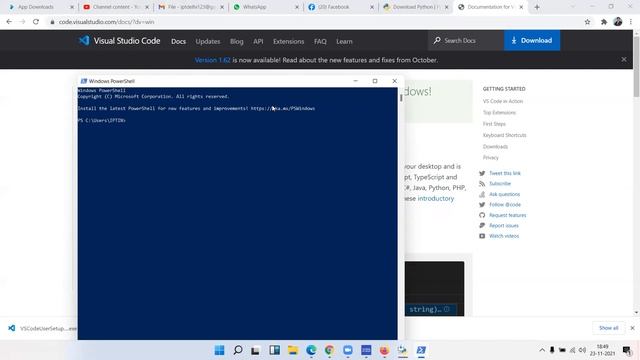Open PowerShell taskbar icon
This screenshot has height=360, width=640.
(x=421, y=350)
